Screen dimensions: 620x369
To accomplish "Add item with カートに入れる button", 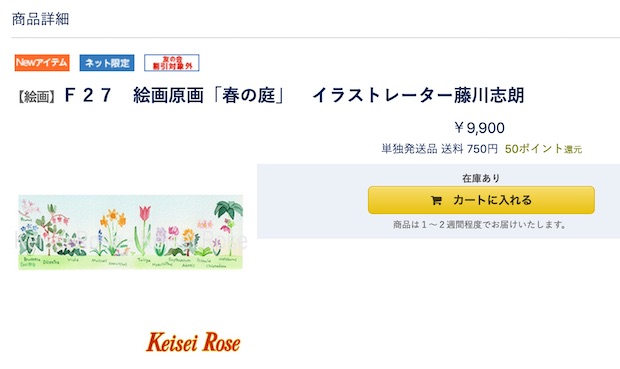I will (x=481, y=200).
